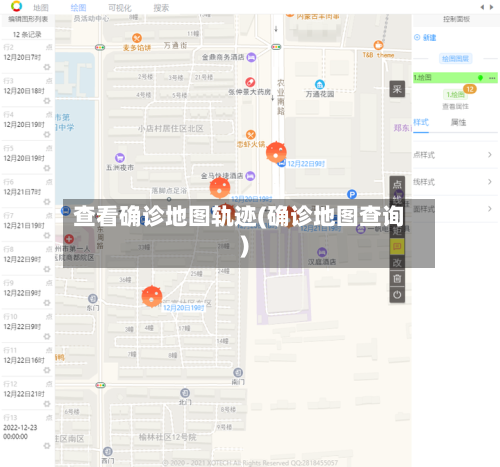The width and height of the screenshot is (500, 467).
Task: Click the 新建 create button
Action: pos(425,38)
